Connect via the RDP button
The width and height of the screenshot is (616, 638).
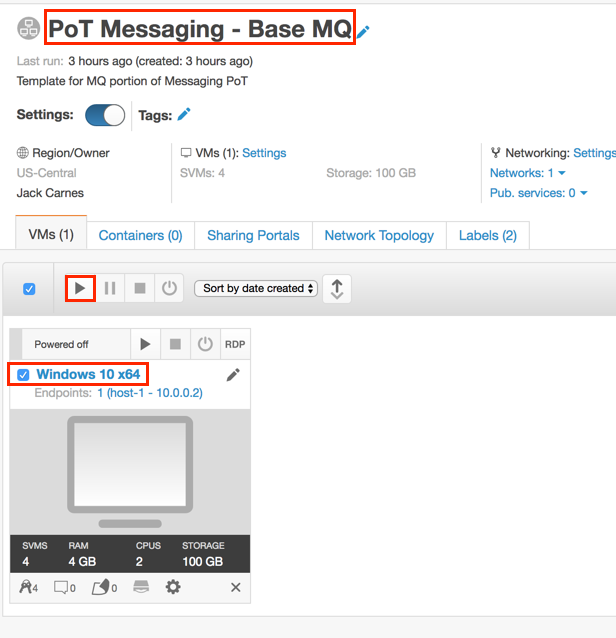[x=235, y=344]
